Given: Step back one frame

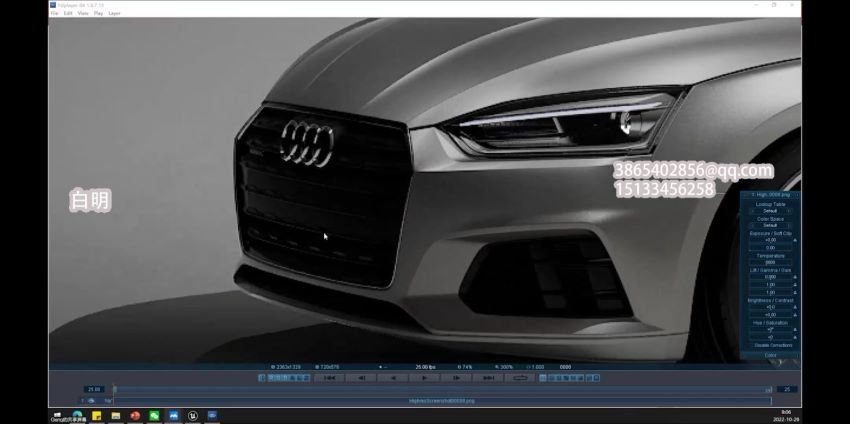Looking at the screenshot, I should (361, 377).
